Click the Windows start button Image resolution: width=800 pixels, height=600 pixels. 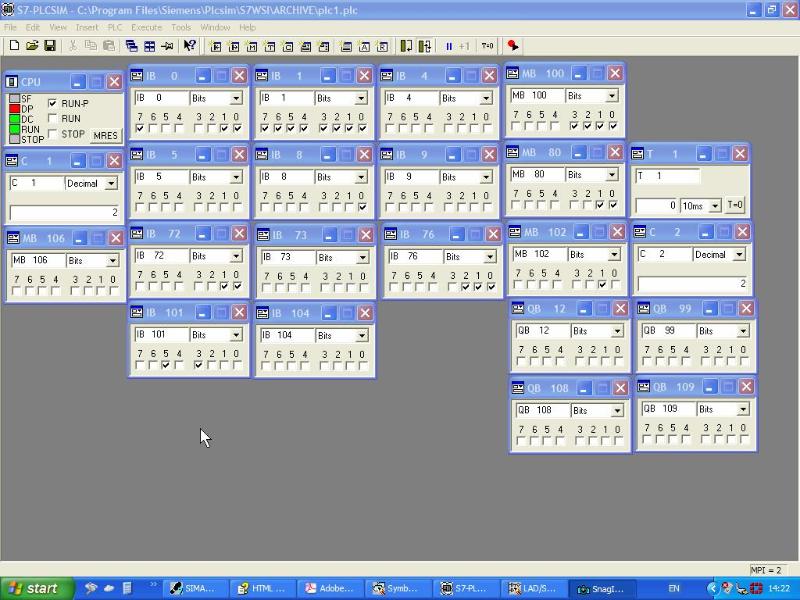coord(35,589)
